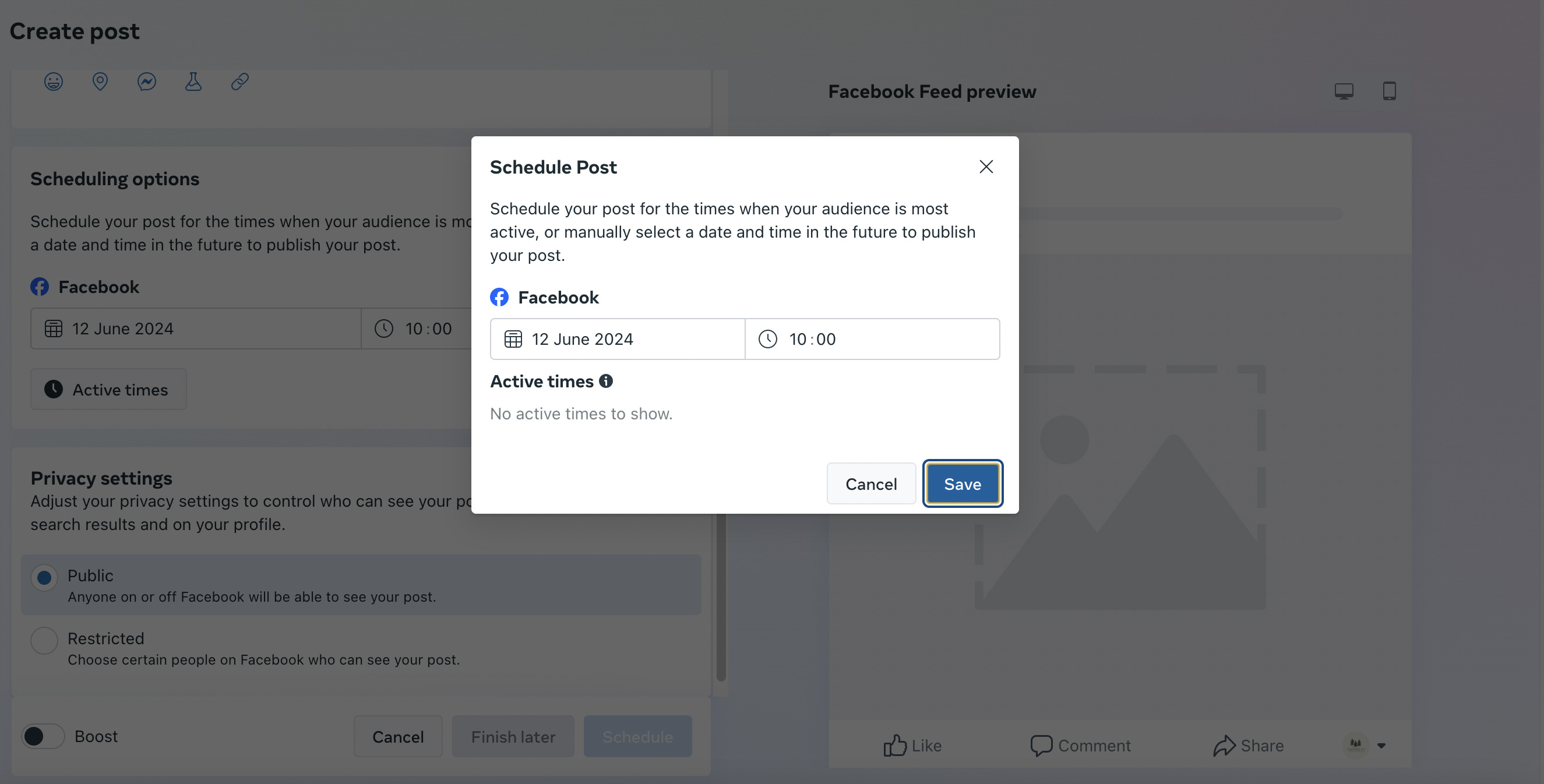Close the Schedule Post dialog

point(986,167)
